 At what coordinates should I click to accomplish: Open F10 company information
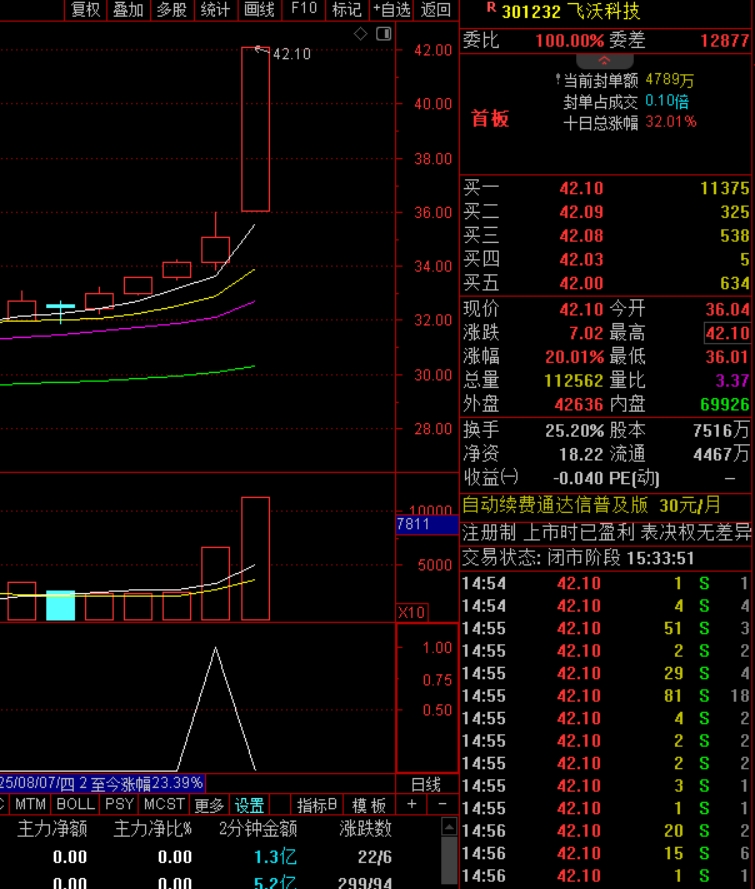pyautogui.click(x=304, y=9)
